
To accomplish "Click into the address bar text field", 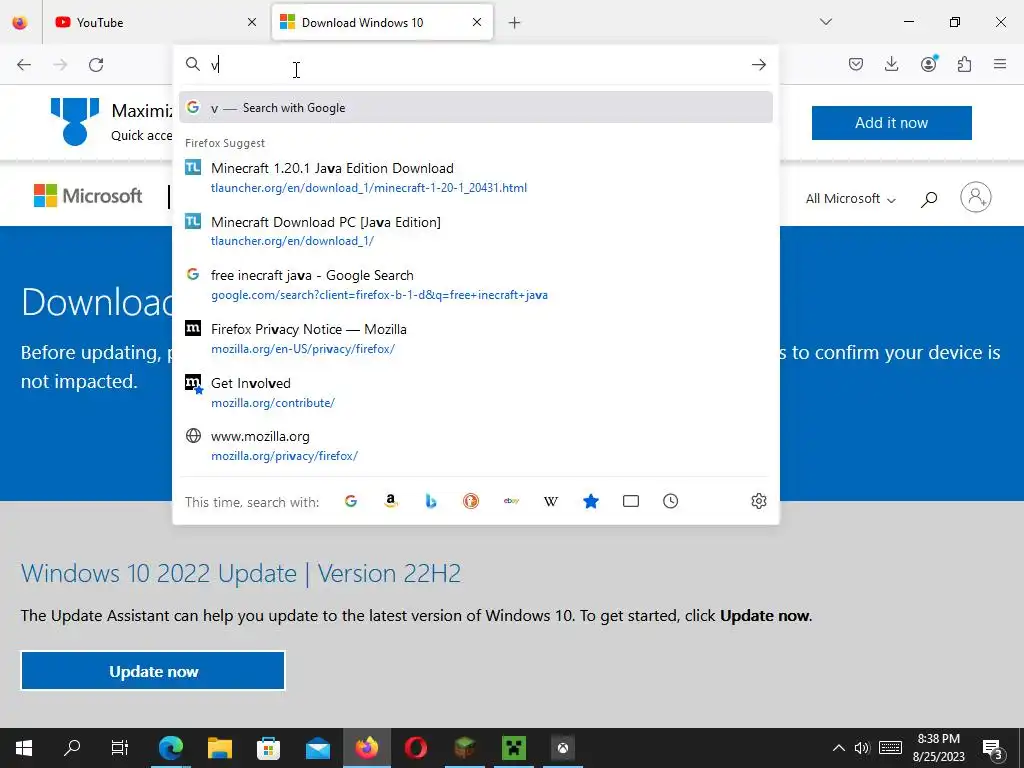I will pos(477,65).
